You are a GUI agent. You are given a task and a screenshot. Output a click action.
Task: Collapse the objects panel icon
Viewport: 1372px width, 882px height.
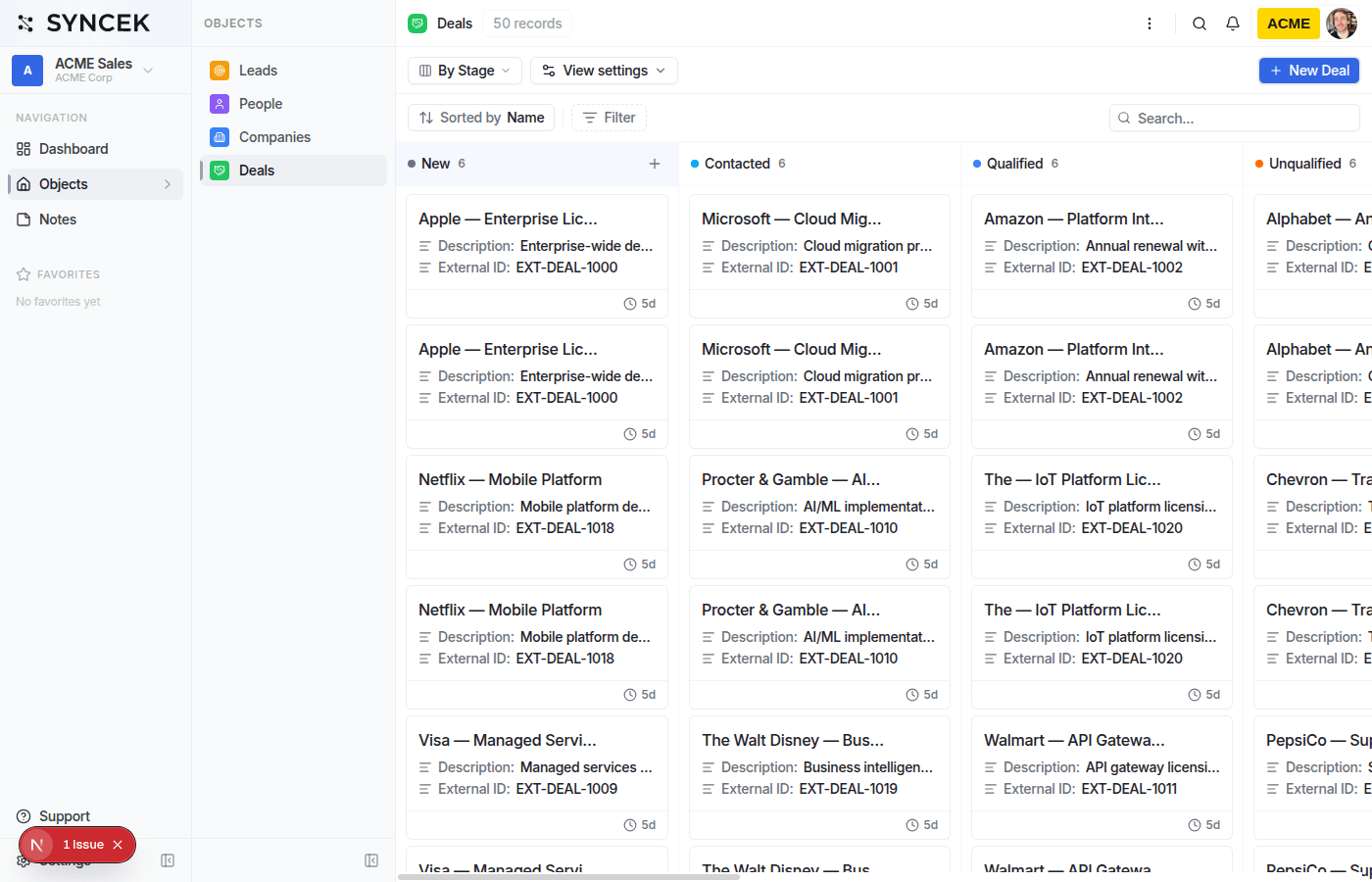click(371, 860)
